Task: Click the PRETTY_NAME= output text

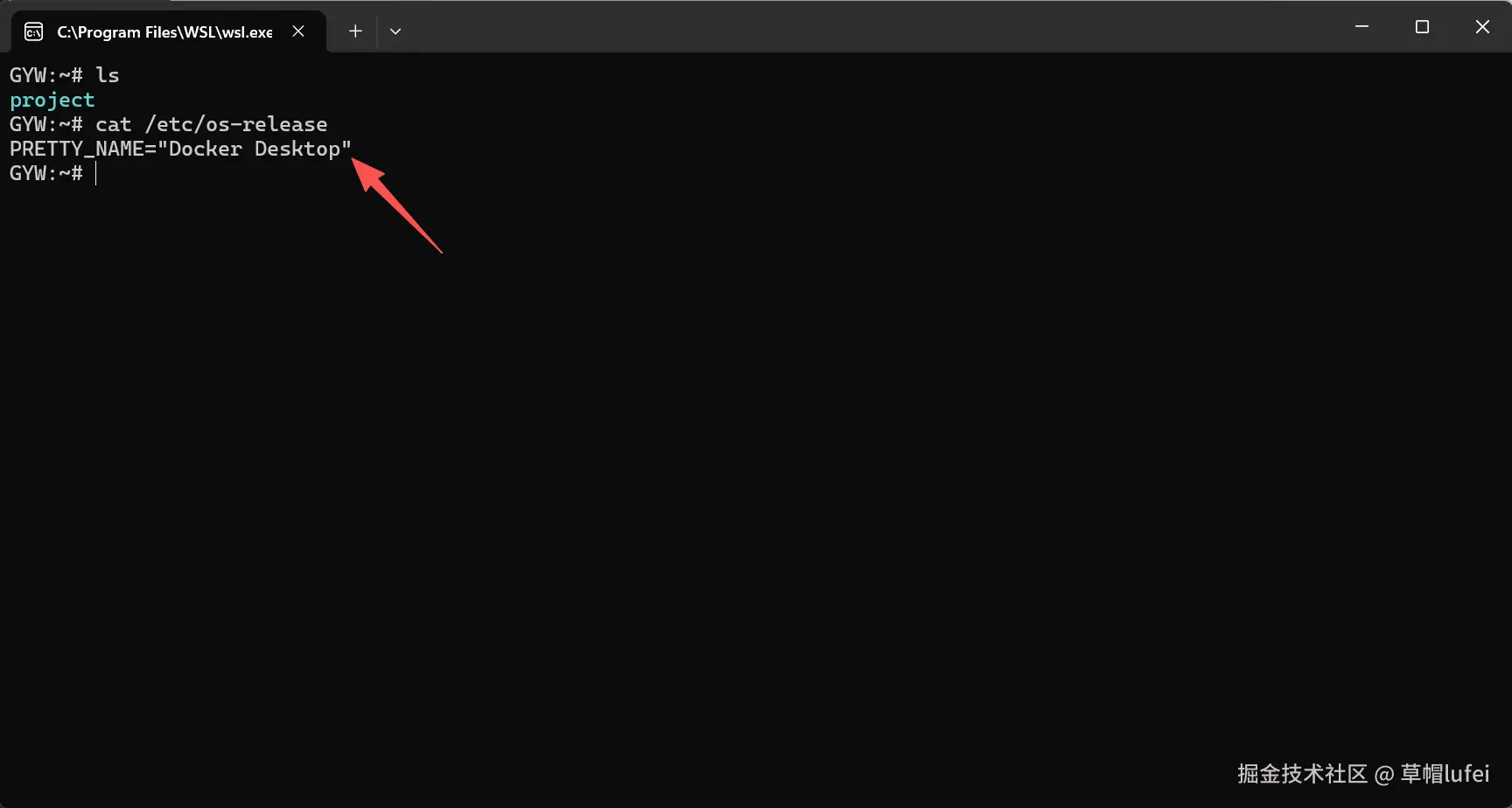Action: click(x=83, y=149)
